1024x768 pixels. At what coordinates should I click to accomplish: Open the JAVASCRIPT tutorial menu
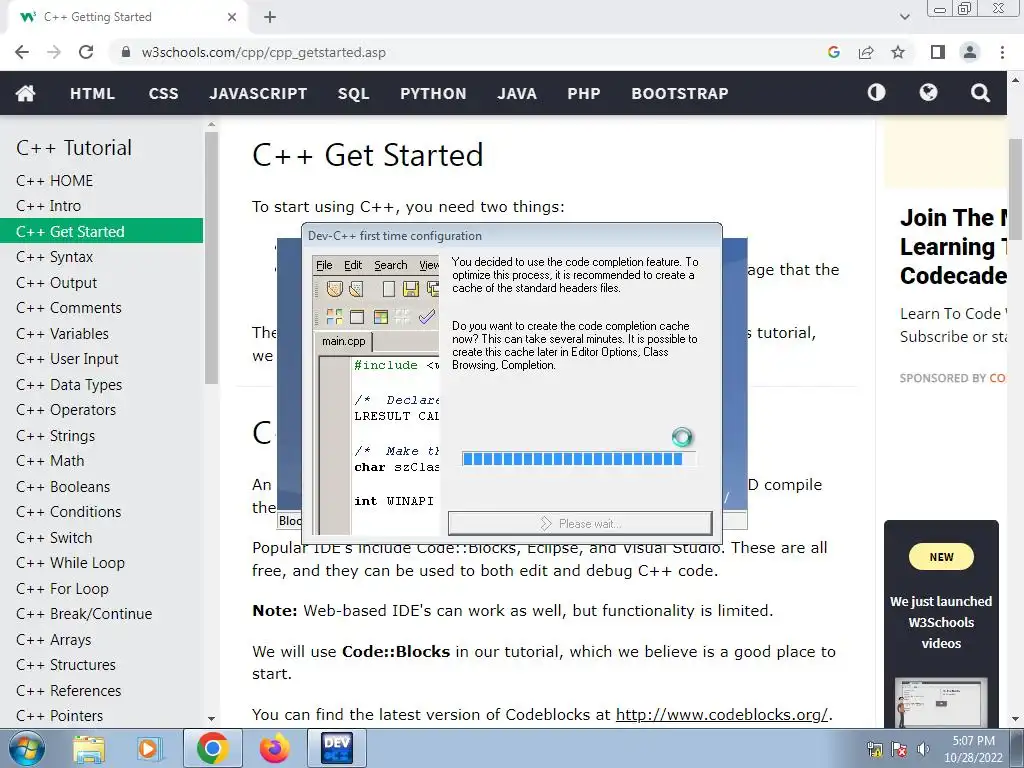pos(258,93)
